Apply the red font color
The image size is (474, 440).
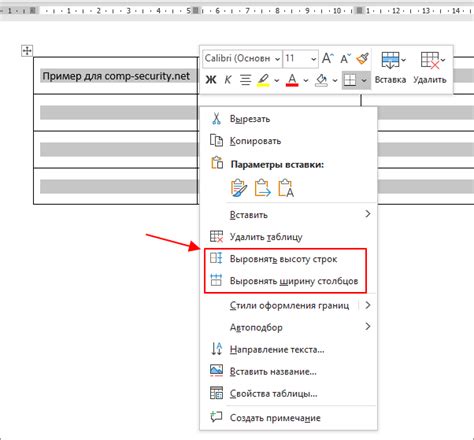point(292,80)
